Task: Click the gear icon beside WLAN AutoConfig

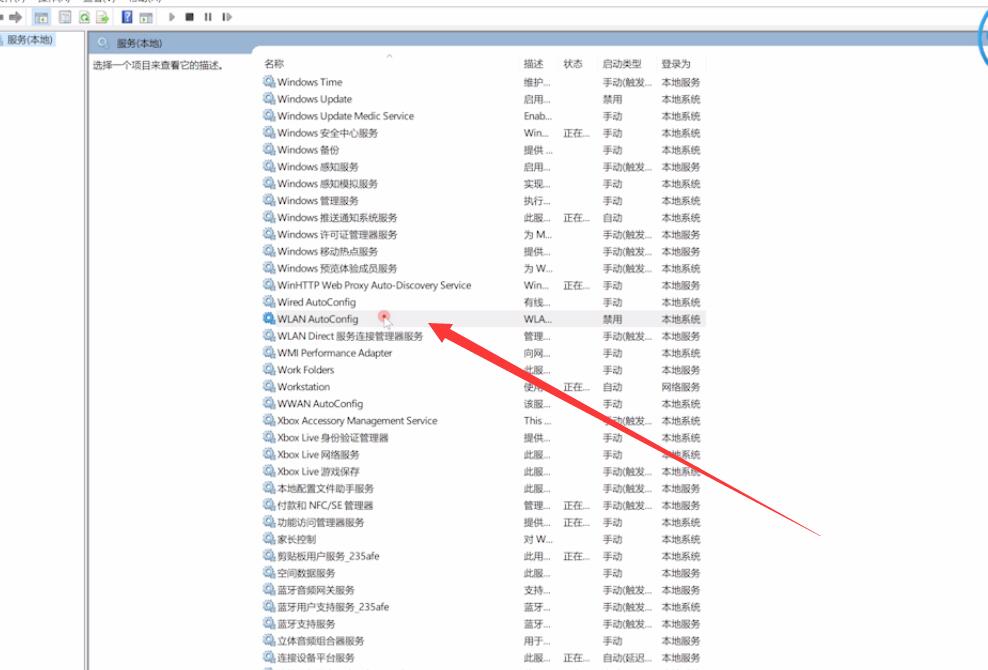Action: point(269,318)
